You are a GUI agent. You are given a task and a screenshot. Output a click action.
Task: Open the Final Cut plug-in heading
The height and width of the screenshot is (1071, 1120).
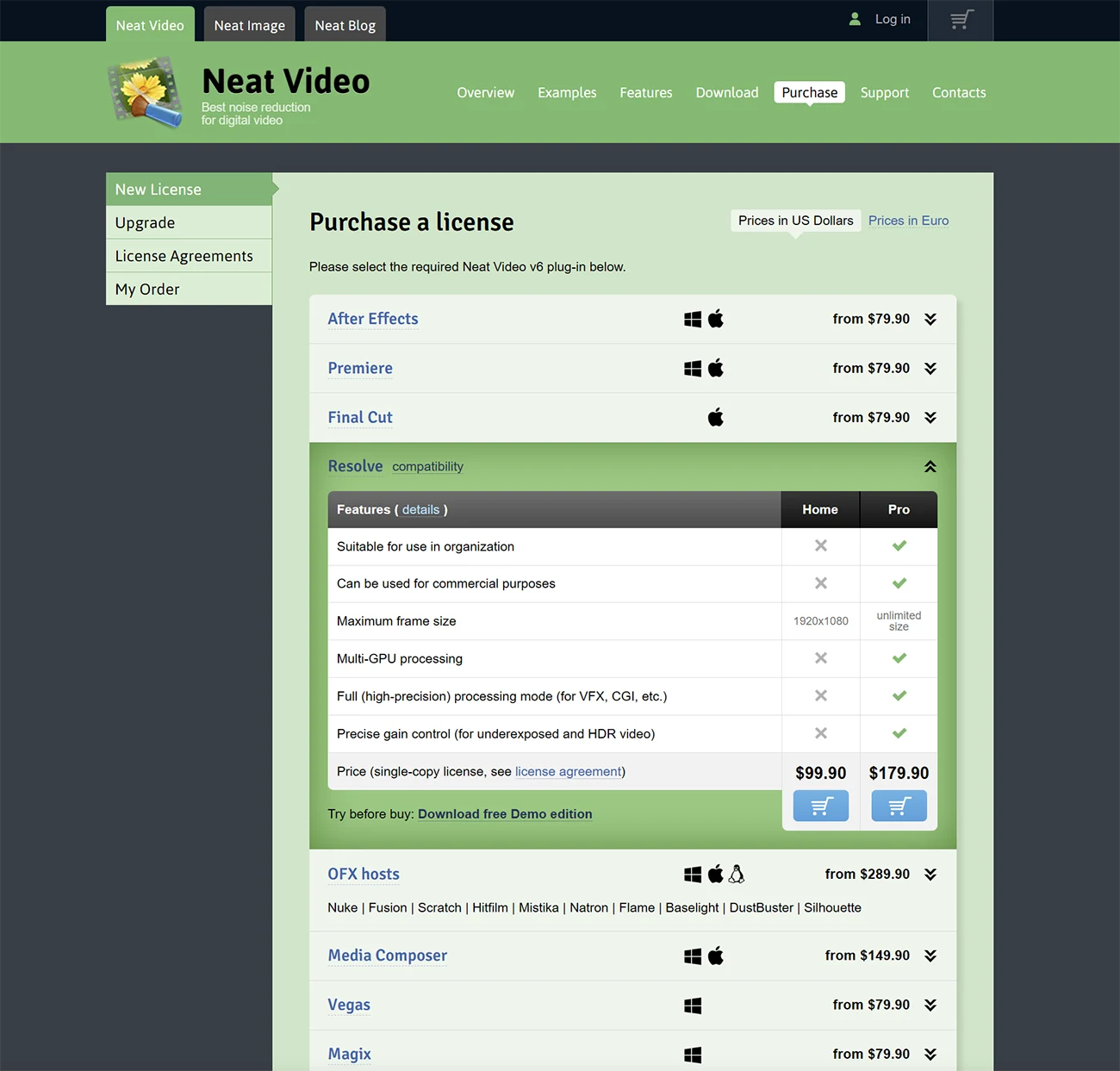click(360, 417)
